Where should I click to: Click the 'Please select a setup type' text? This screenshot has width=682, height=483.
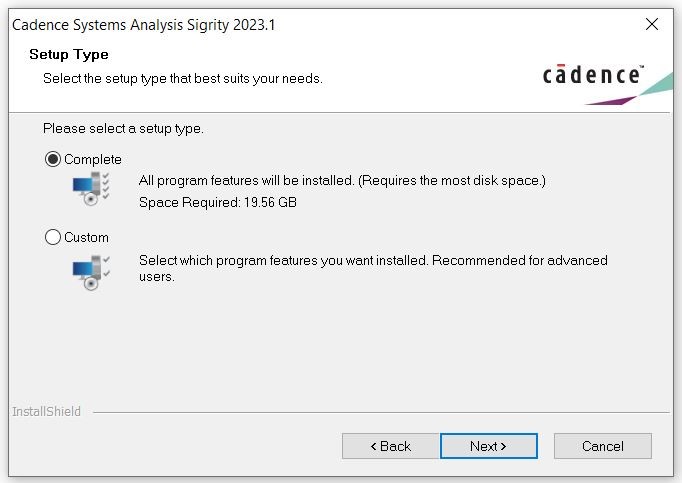[123, 129]
